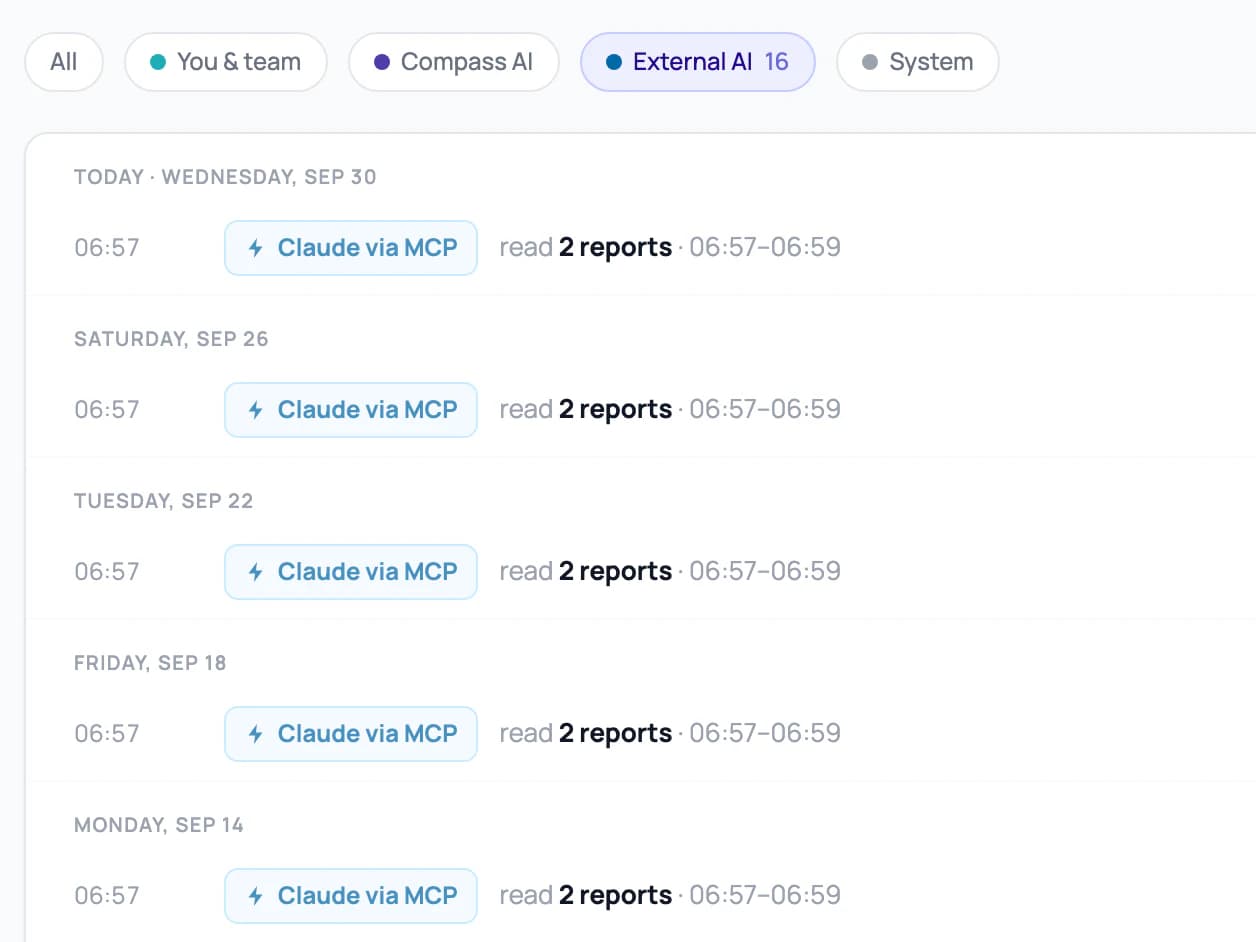Image resolution: width=1256 pixels, height=942 pixels.
Task: Open Claude via MCP badge for Sep 14
Action: pos(351,895)
